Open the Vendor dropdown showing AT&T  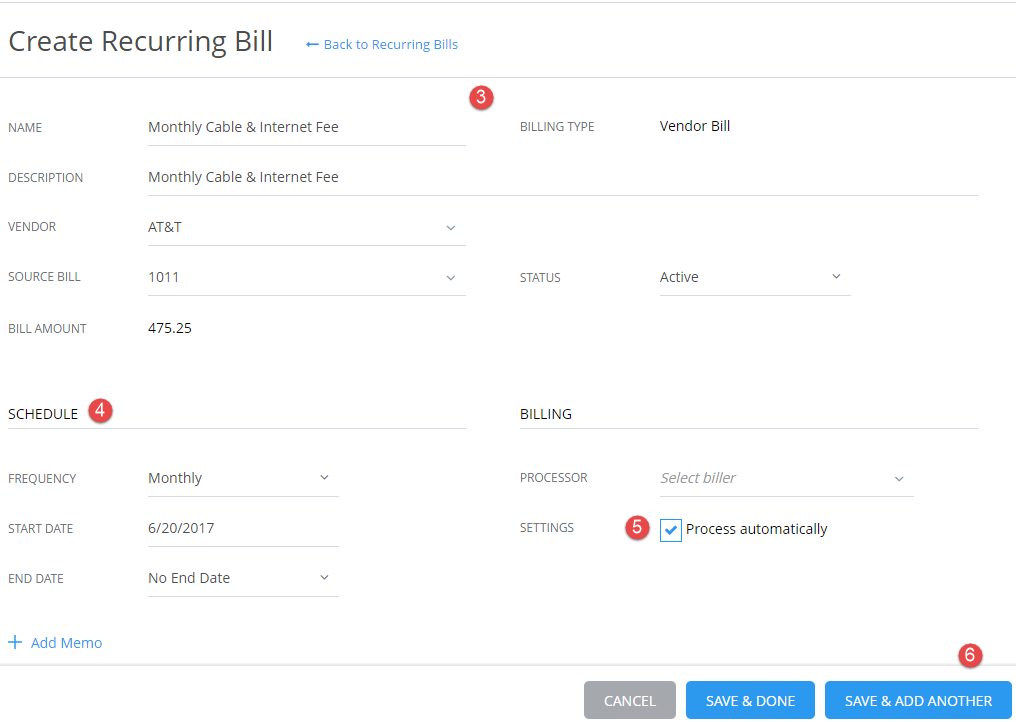click(306, 227)
